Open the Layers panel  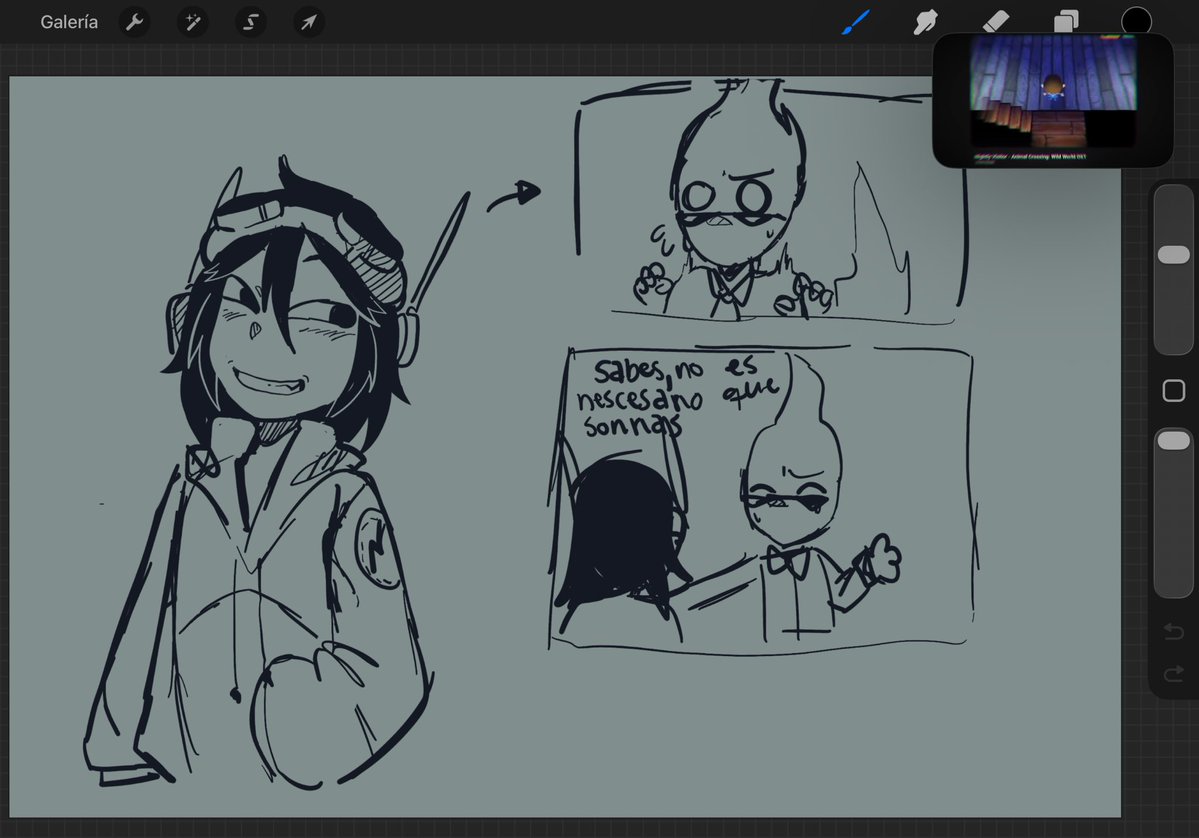[1066, 21]
